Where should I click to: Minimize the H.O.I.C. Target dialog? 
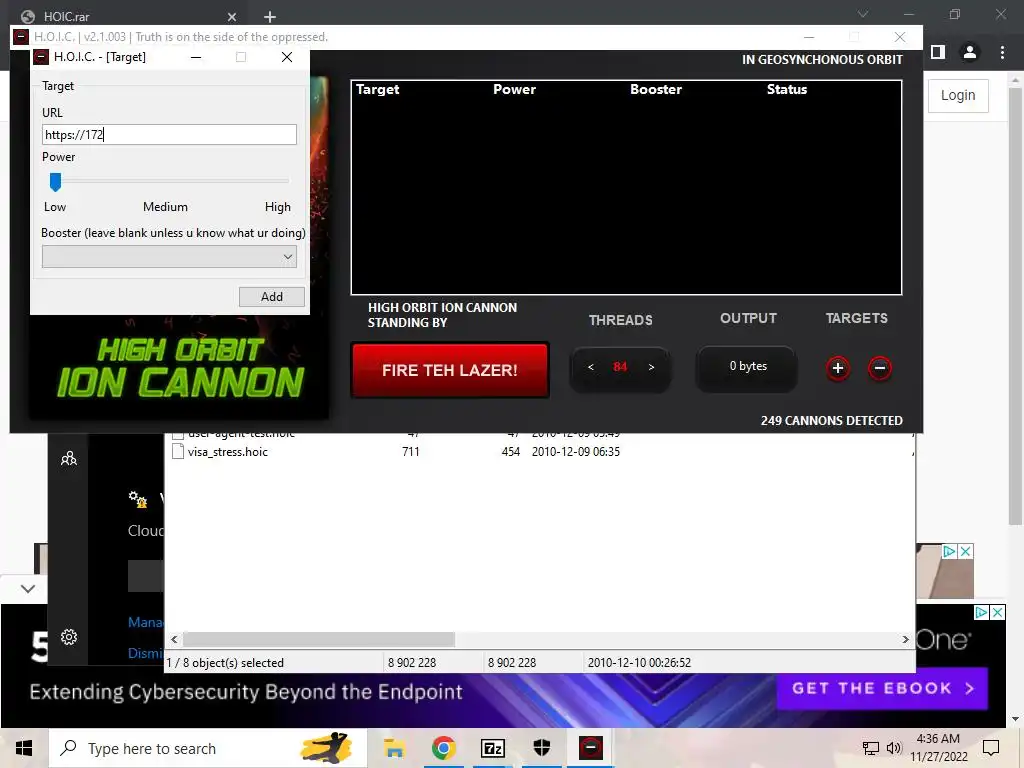coord(196,57)
